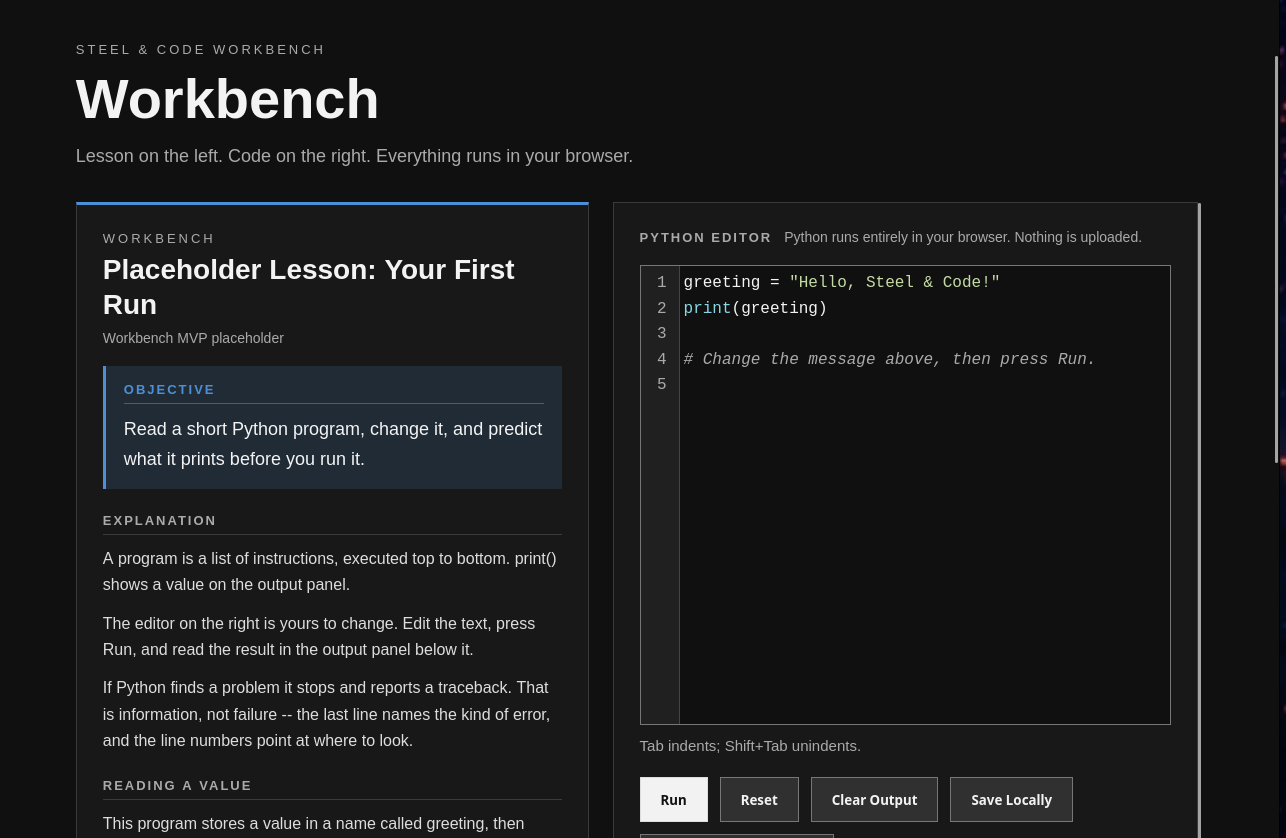
Task: Click 'Python runs entirely in your browser' note
Action: point(963,238)
